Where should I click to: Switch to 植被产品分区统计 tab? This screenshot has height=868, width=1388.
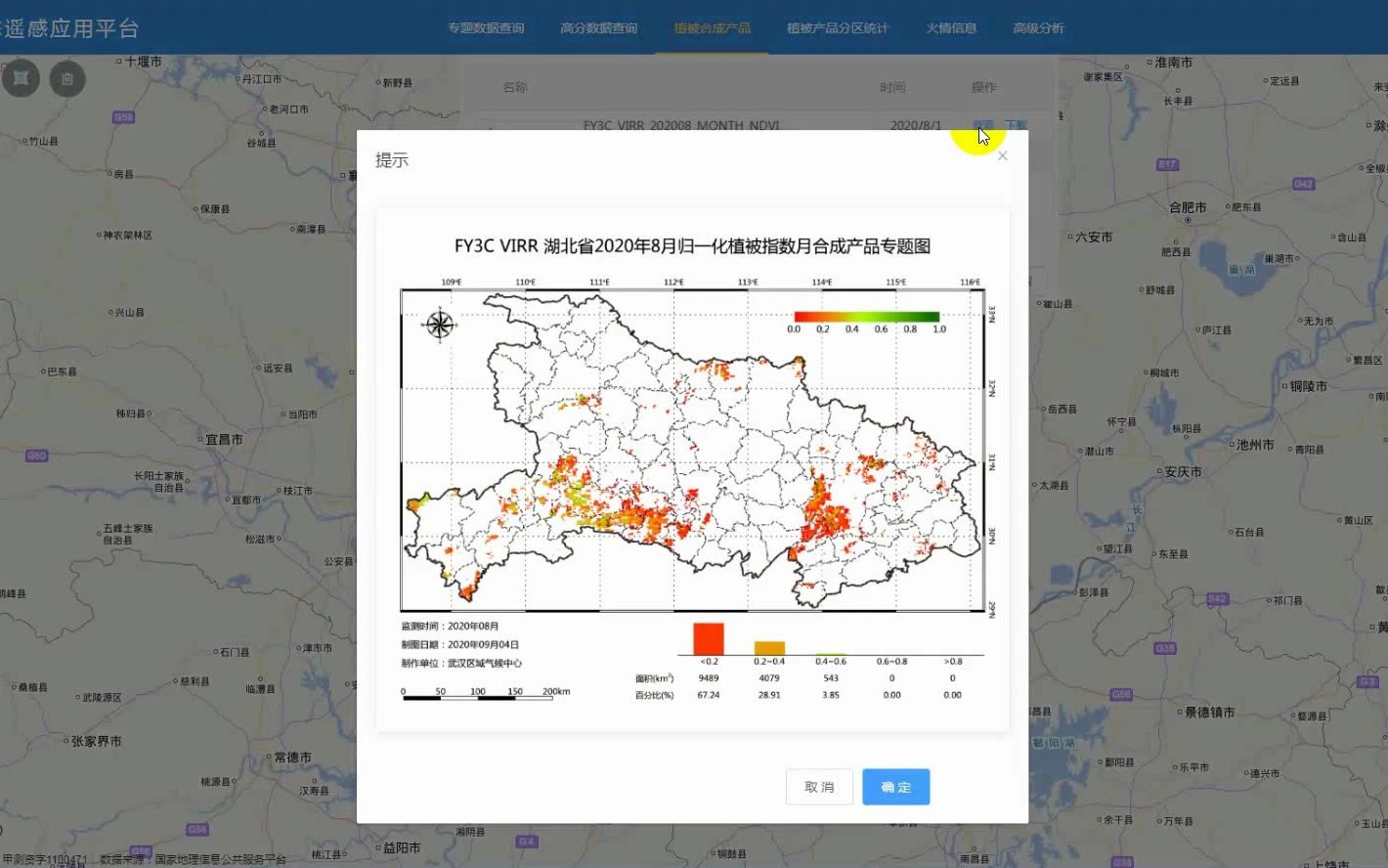838,28
